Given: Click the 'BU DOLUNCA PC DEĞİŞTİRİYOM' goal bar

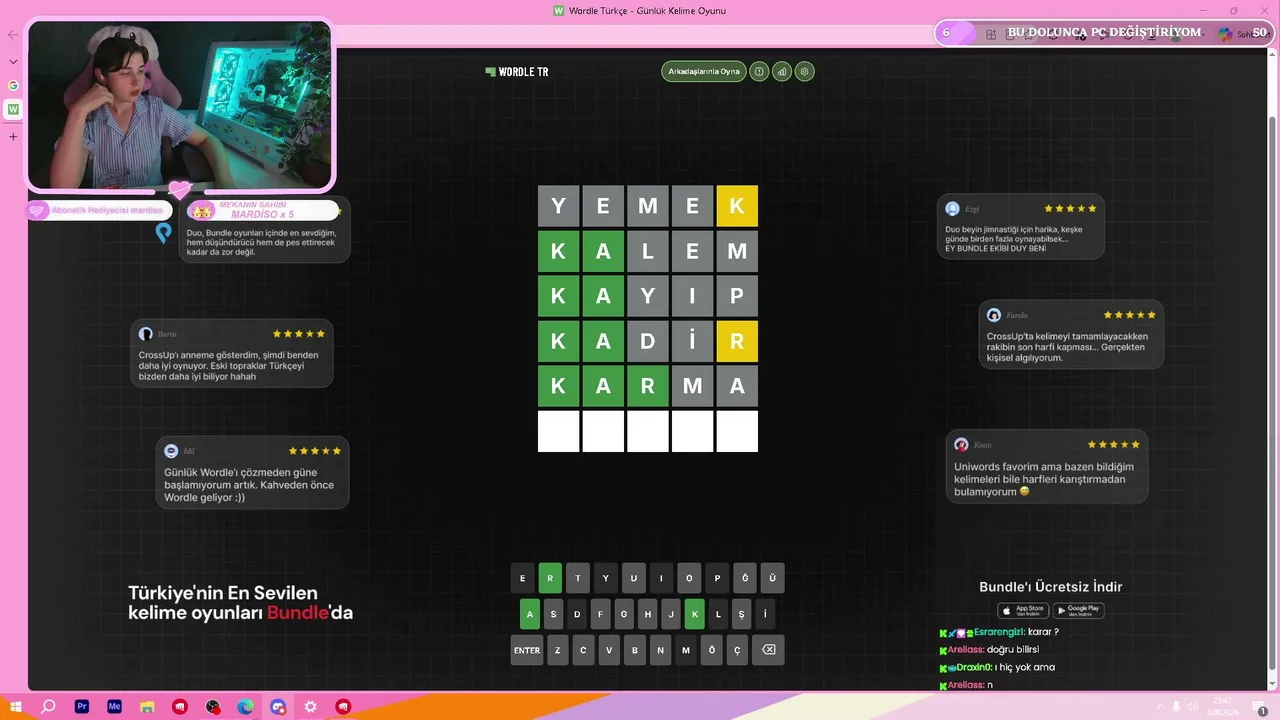Looking at the screenshot, I should [1104, 33].
